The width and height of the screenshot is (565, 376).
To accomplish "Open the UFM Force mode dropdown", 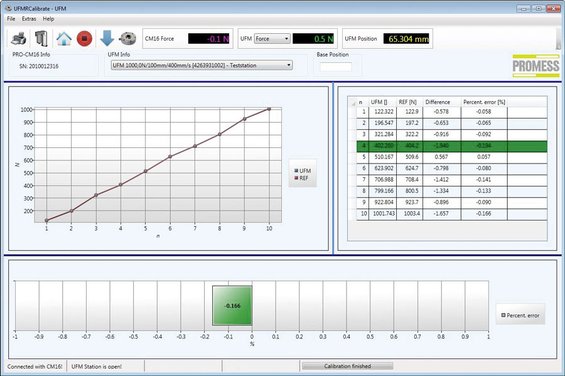I will point(272,39).
